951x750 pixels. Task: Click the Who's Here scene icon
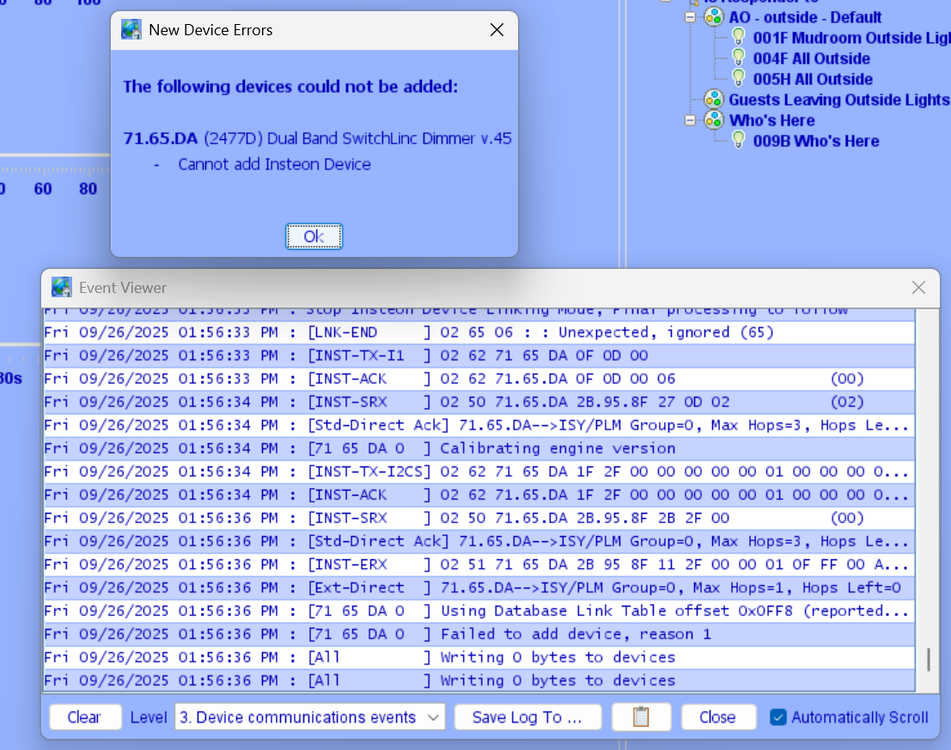click(714, 120)
